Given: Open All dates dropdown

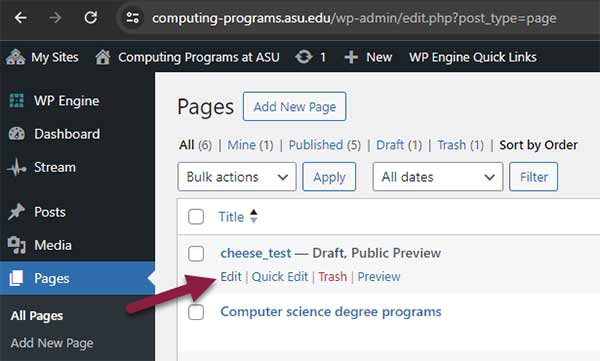Looking at the screenshot, I should point(438,177).
